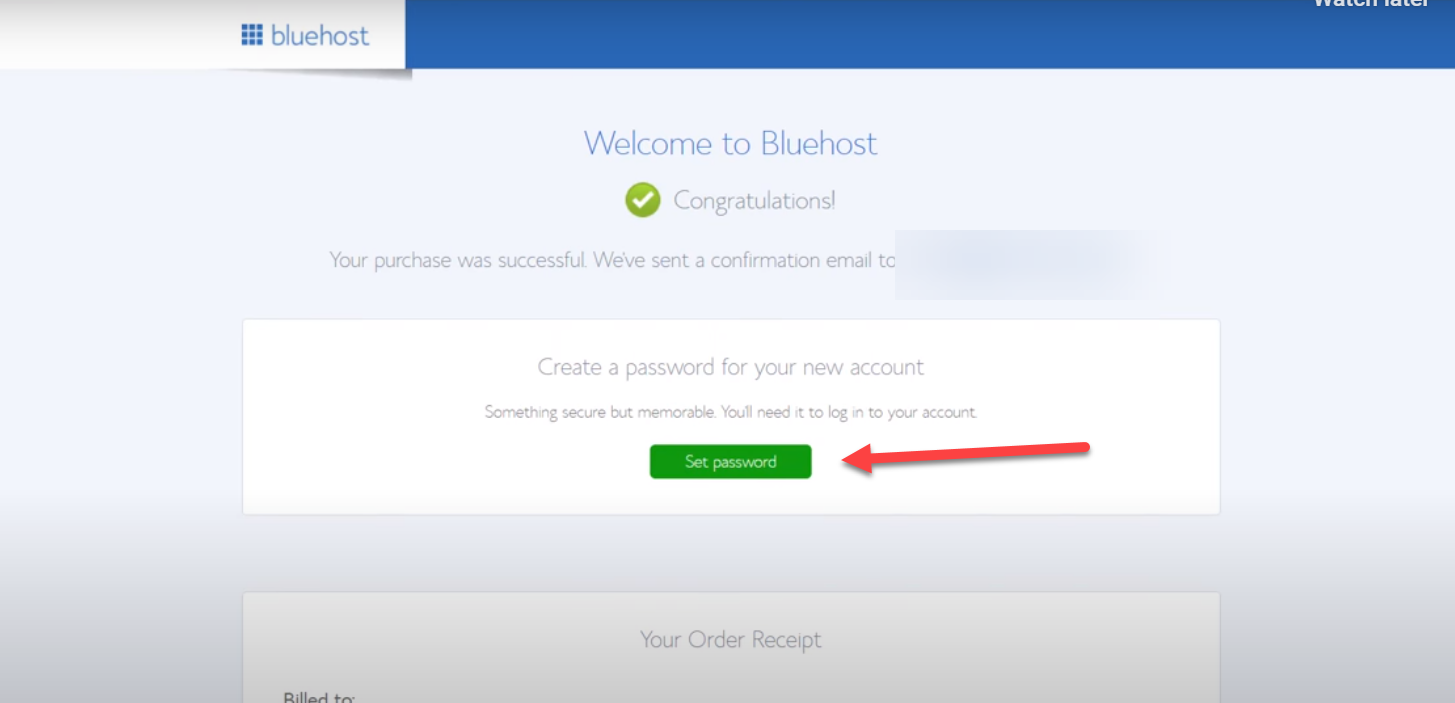Click Create a password for your new account heading

(x=731, y=367)
